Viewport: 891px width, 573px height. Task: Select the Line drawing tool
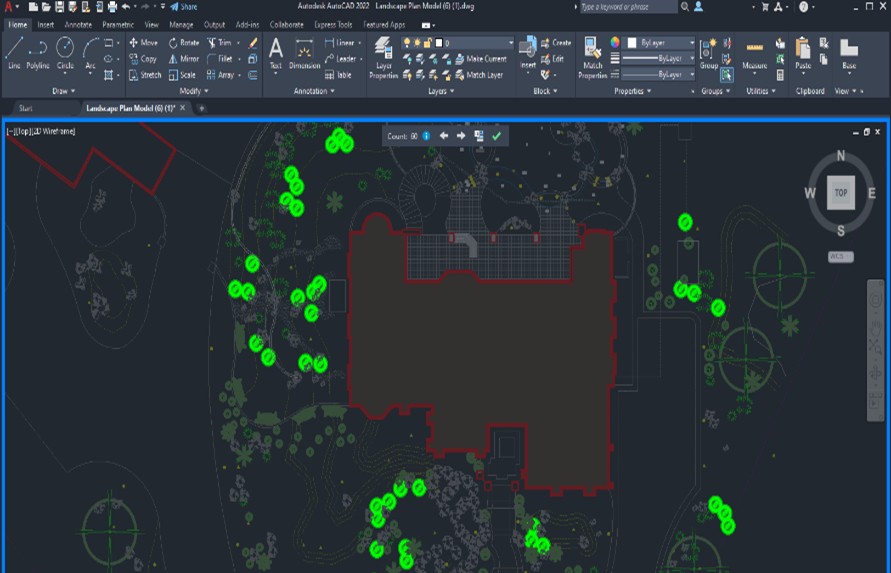pyautogui.click(x=14, y=52)
